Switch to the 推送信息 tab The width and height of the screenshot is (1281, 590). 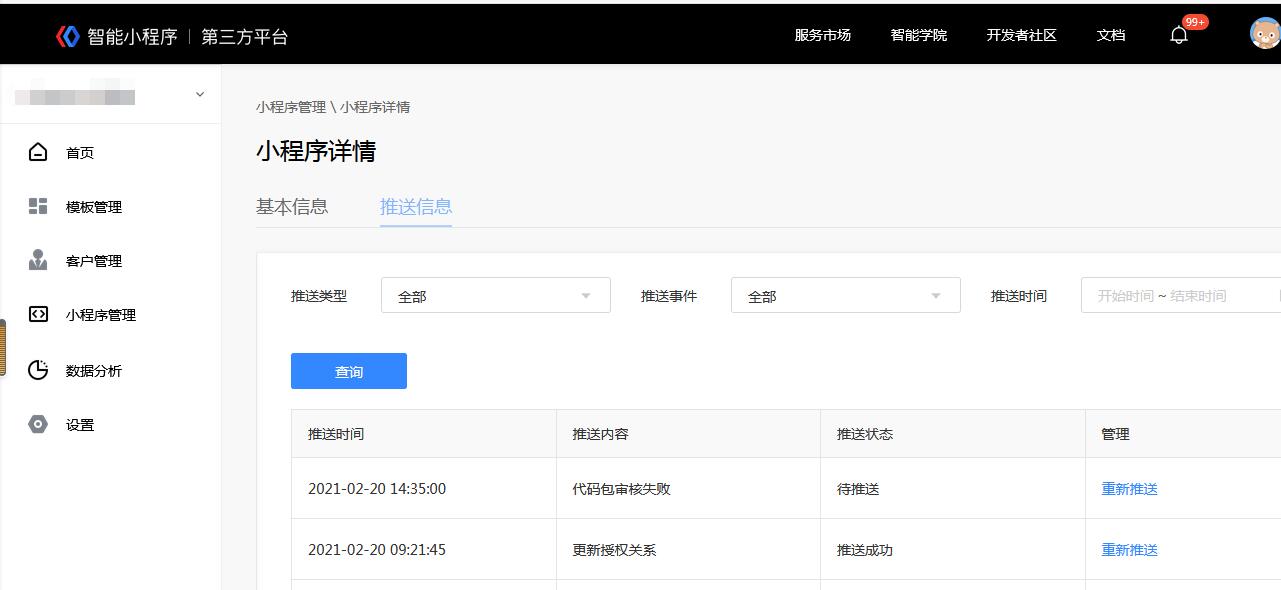tap(416, 206)
